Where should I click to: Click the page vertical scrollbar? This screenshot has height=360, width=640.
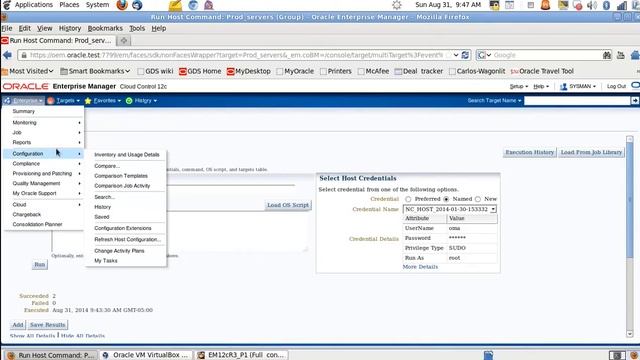pyautogui.click(x=630, y=237)
